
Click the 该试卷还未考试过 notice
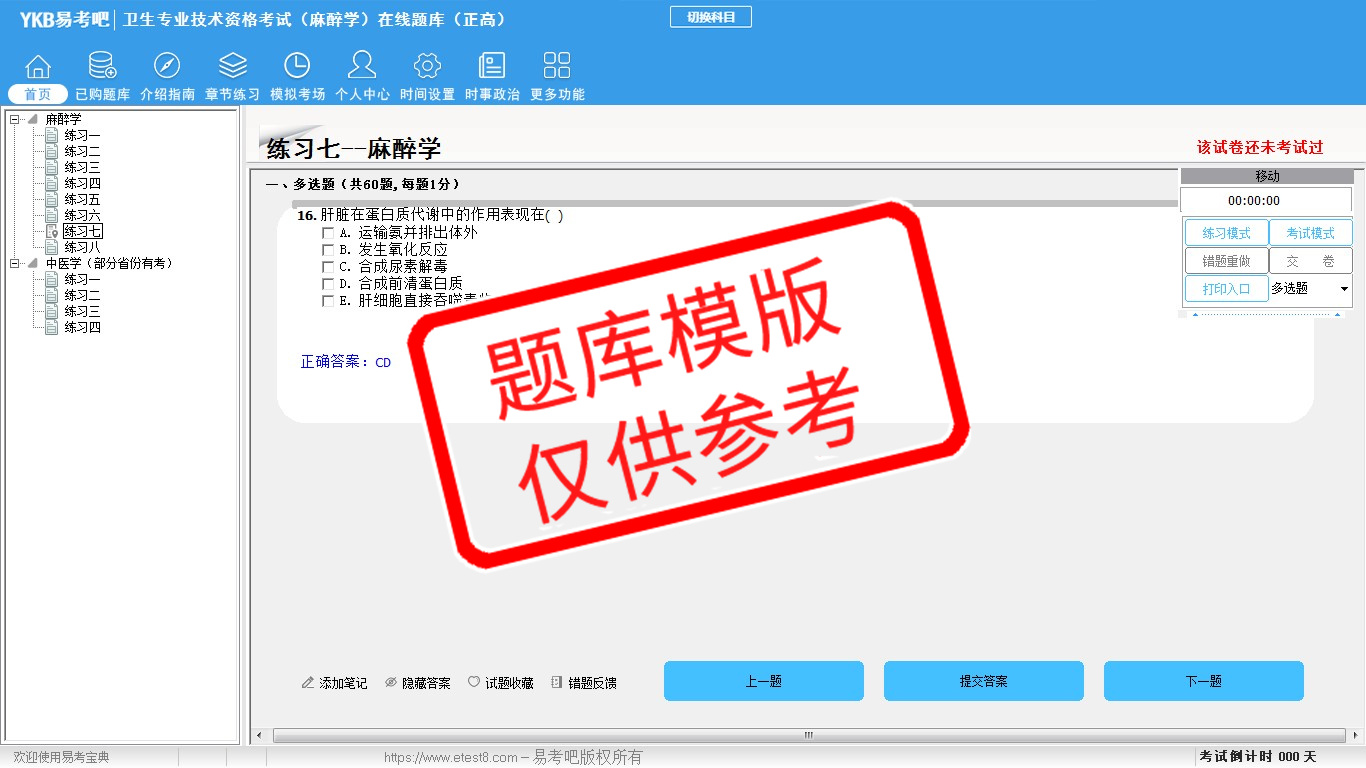1260,147
